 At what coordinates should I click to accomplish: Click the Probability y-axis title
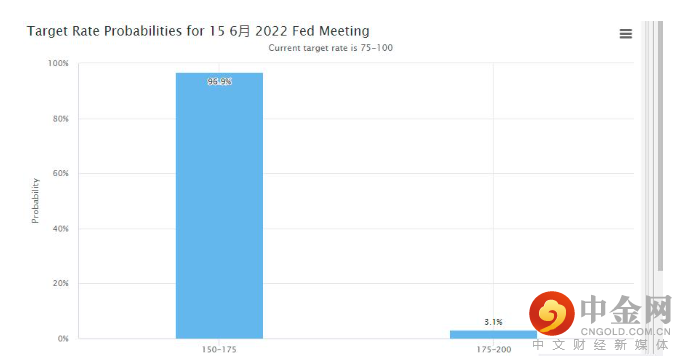coord(35,201)
